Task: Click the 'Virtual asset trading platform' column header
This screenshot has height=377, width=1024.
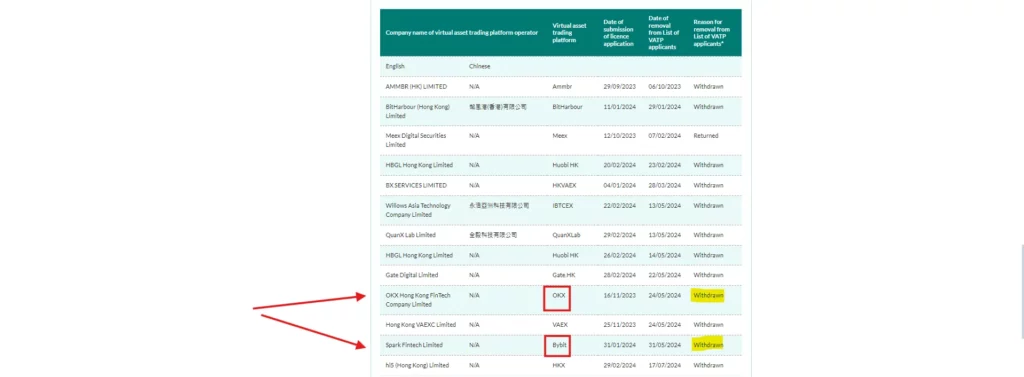Action: coord(569,33)
